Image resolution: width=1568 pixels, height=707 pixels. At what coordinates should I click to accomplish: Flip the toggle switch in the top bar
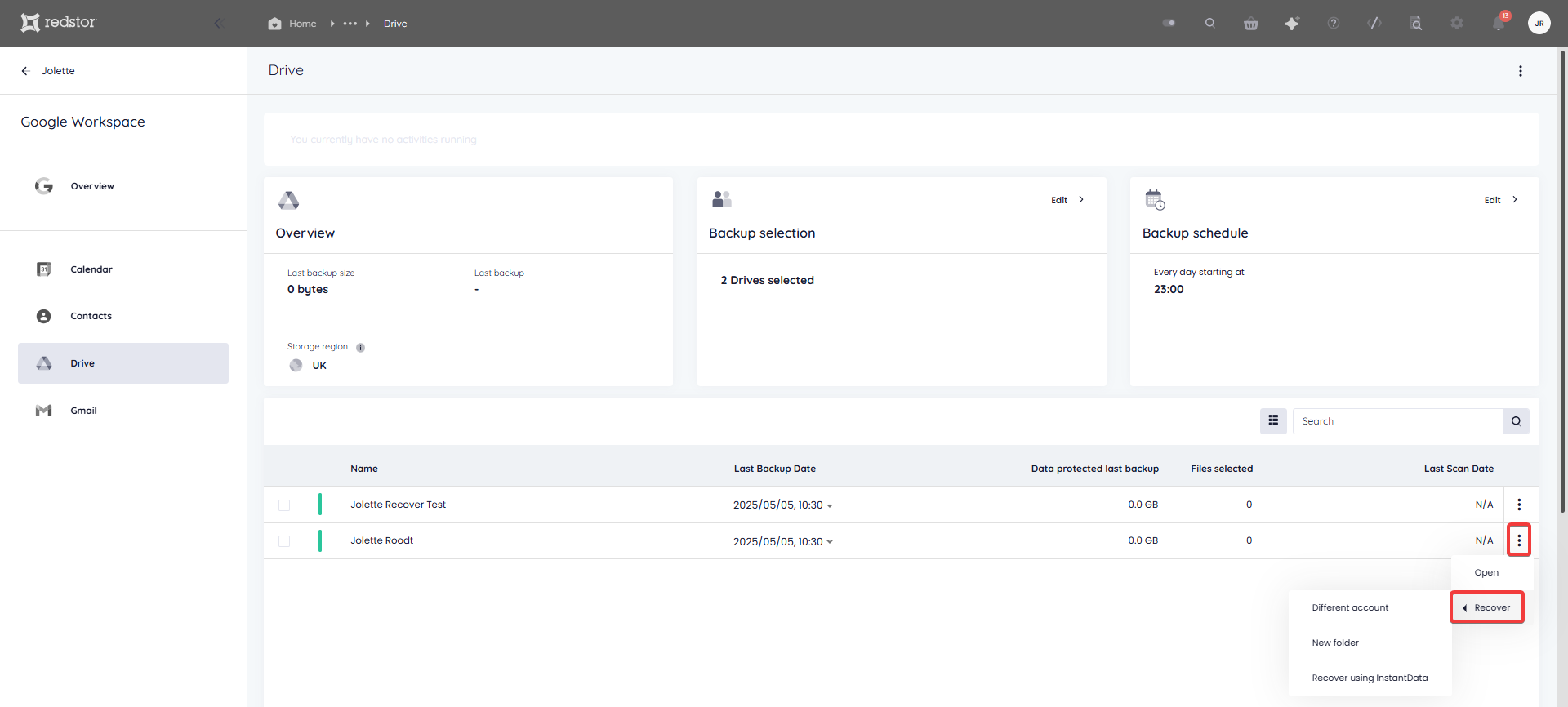1169,23
